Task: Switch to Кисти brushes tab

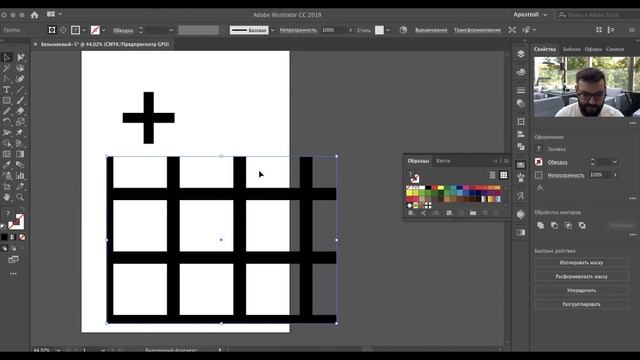Action: point(443,161)
